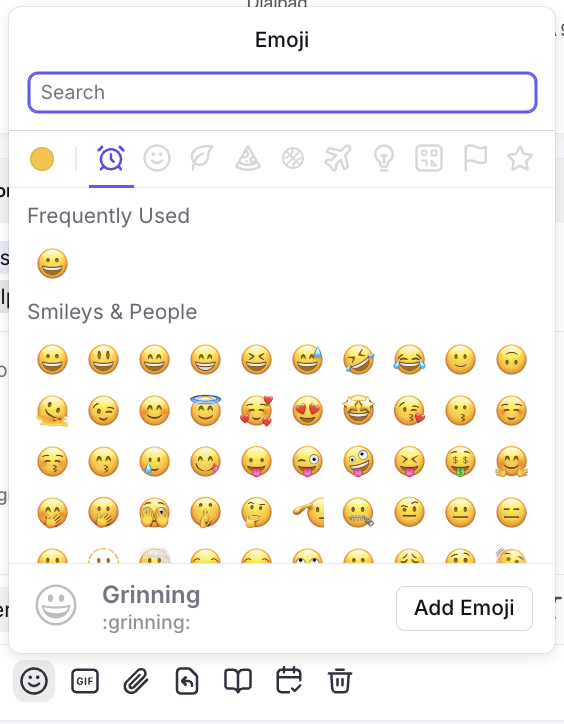This screenshot has height=724, width=564.
Task: Click the Add Emoji button
Action: (x=464, y=608)
